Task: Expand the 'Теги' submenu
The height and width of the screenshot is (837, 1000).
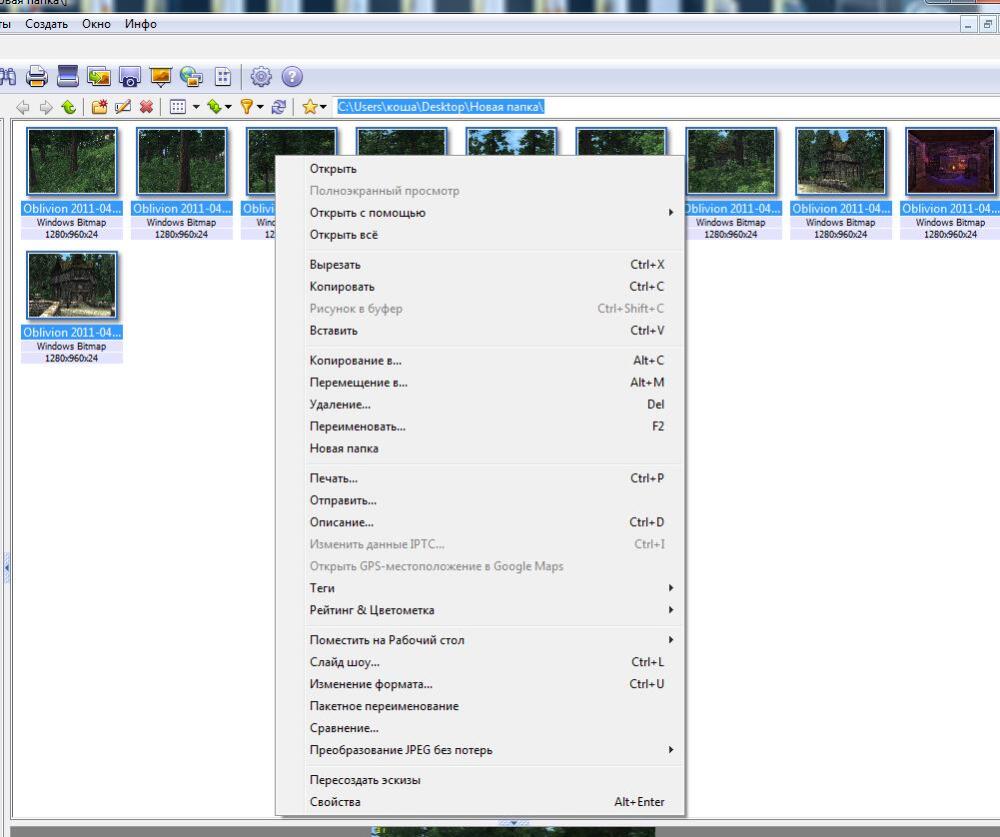Action: coord(670,588)
